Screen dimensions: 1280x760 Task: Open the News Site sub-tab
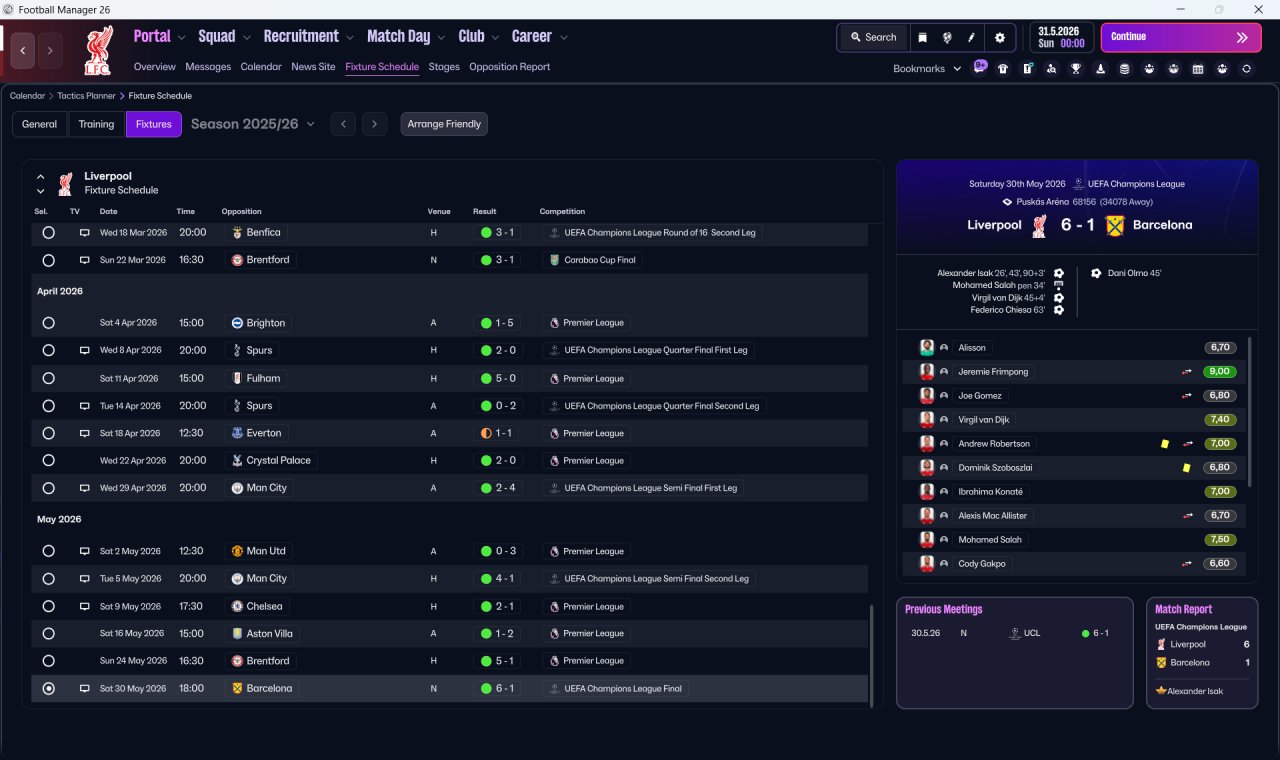(x=313, y=67)
